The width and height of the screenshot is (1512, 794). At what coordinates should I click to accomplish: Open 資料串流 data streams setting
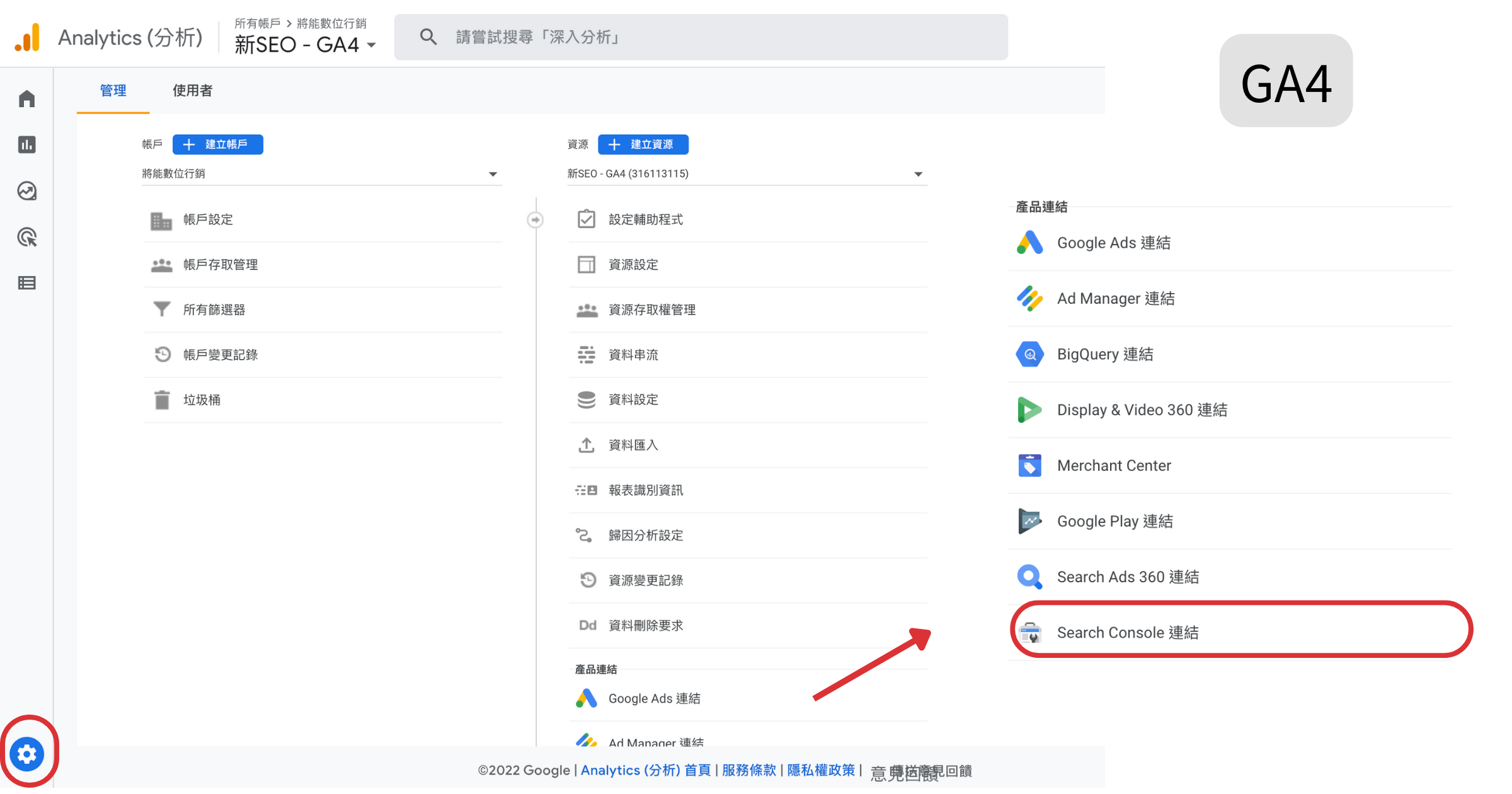click(633, 355)
